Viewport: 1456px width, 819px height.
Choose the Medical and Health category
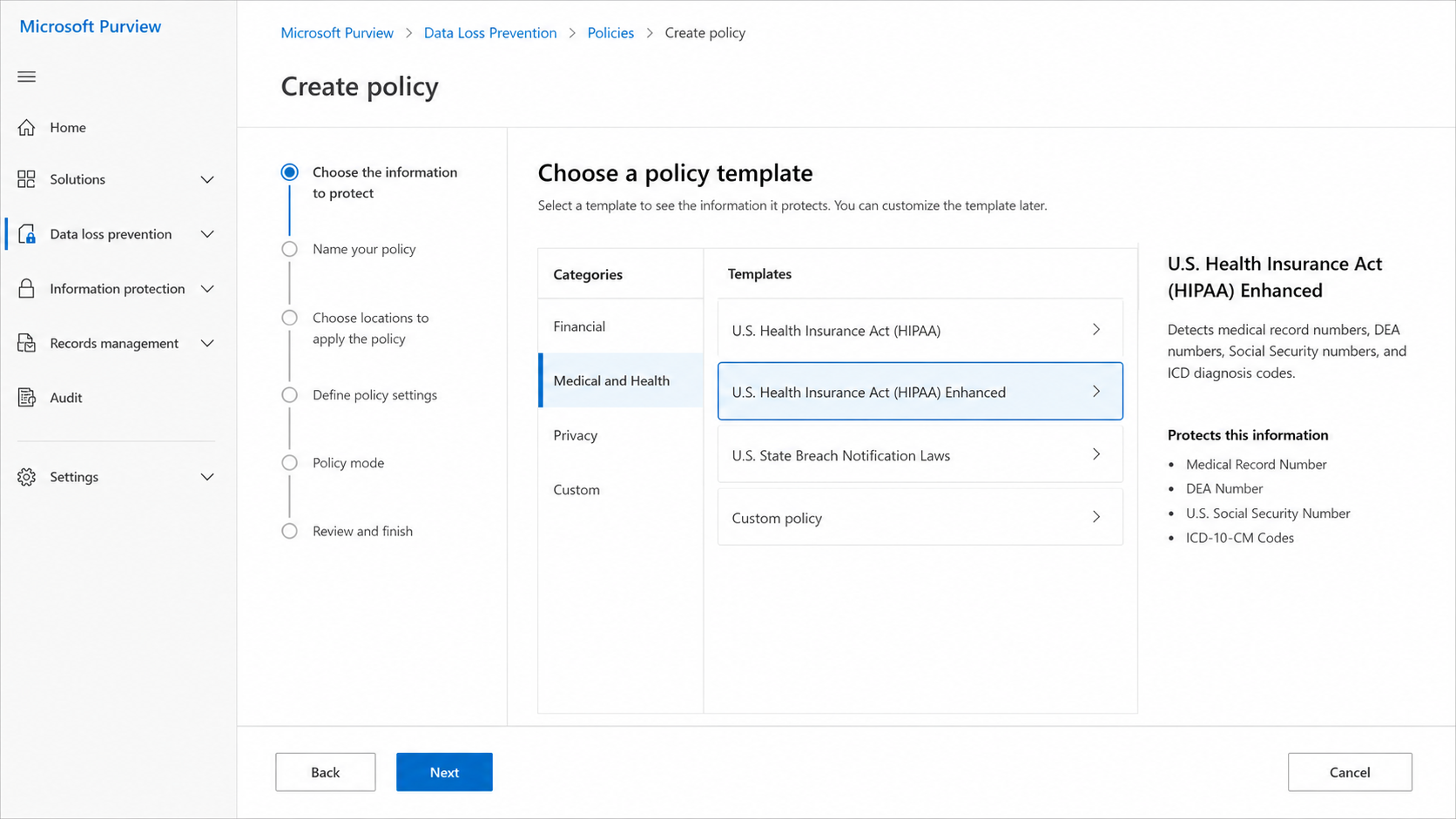[621, 380]
